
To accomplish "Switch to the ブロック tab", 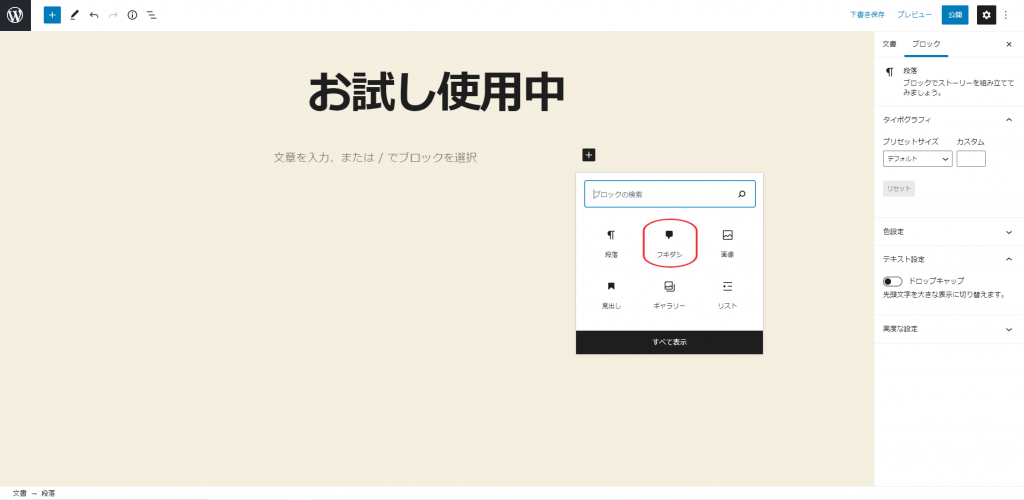I will tap(926, 45).
